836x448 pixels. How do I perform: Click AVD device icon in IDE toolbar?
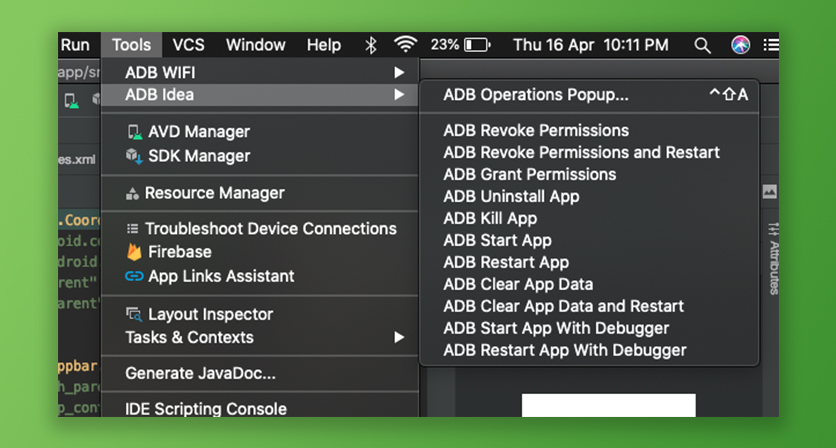pyautogui.click(x=71, y=100)
